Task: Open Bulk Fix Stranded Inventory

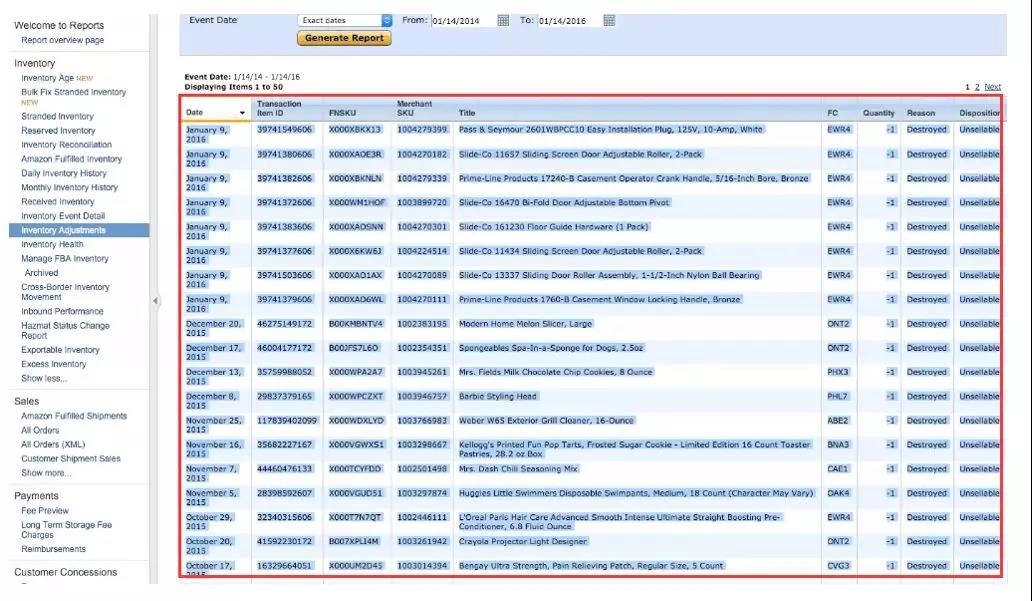Action: [x=73, y=92]
